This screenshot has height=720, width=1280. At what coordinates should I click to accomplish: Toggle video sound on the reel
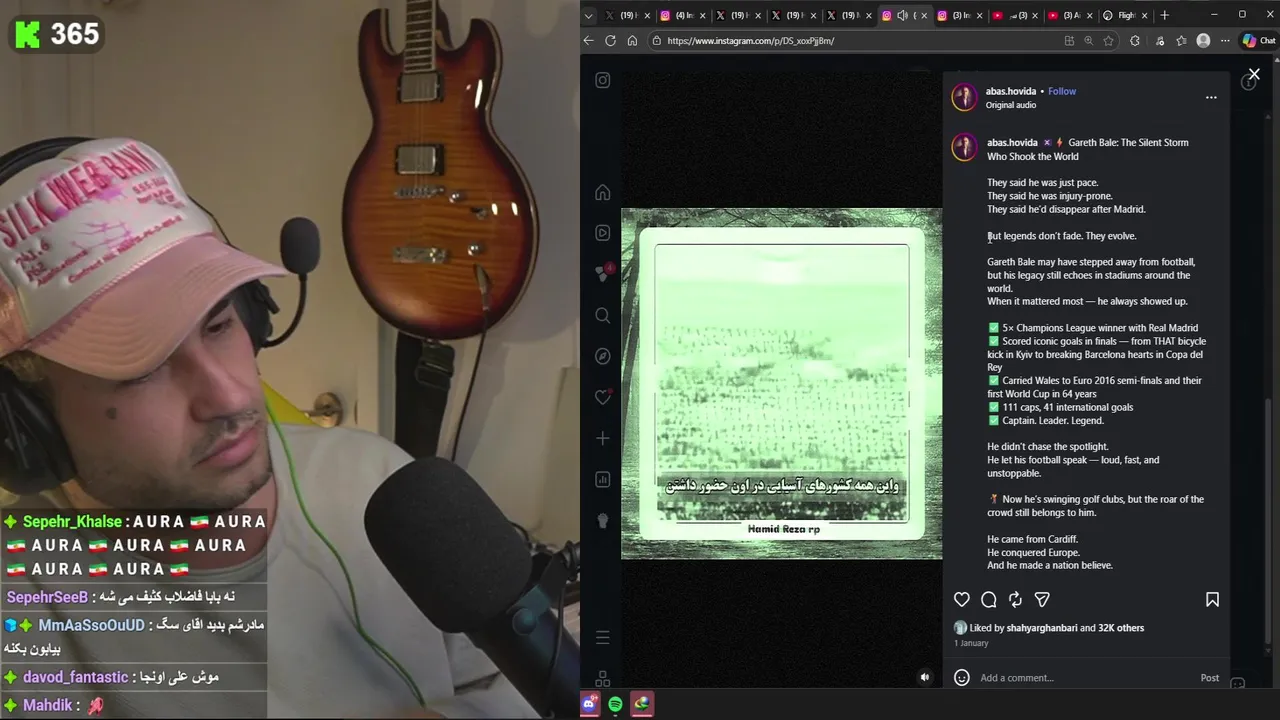[924, 677]
